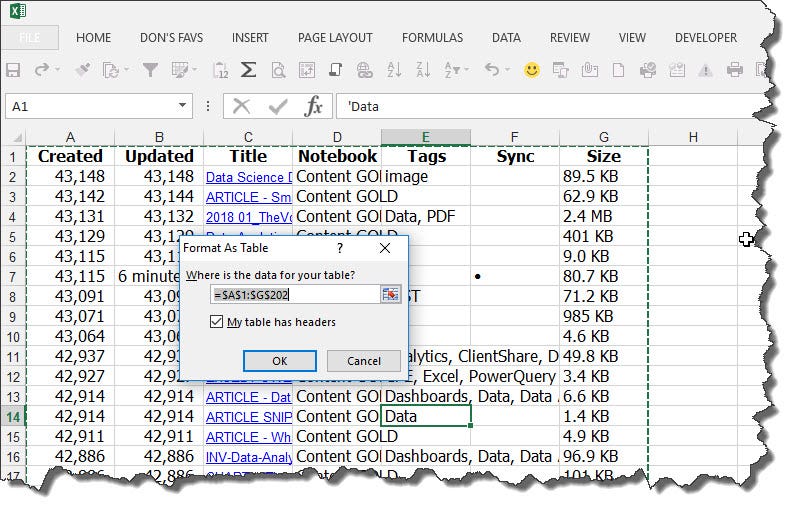Viewport: 797px width, 511px height.
Task: Sort A to Z ascending icon
Action: tap(394, 69)
